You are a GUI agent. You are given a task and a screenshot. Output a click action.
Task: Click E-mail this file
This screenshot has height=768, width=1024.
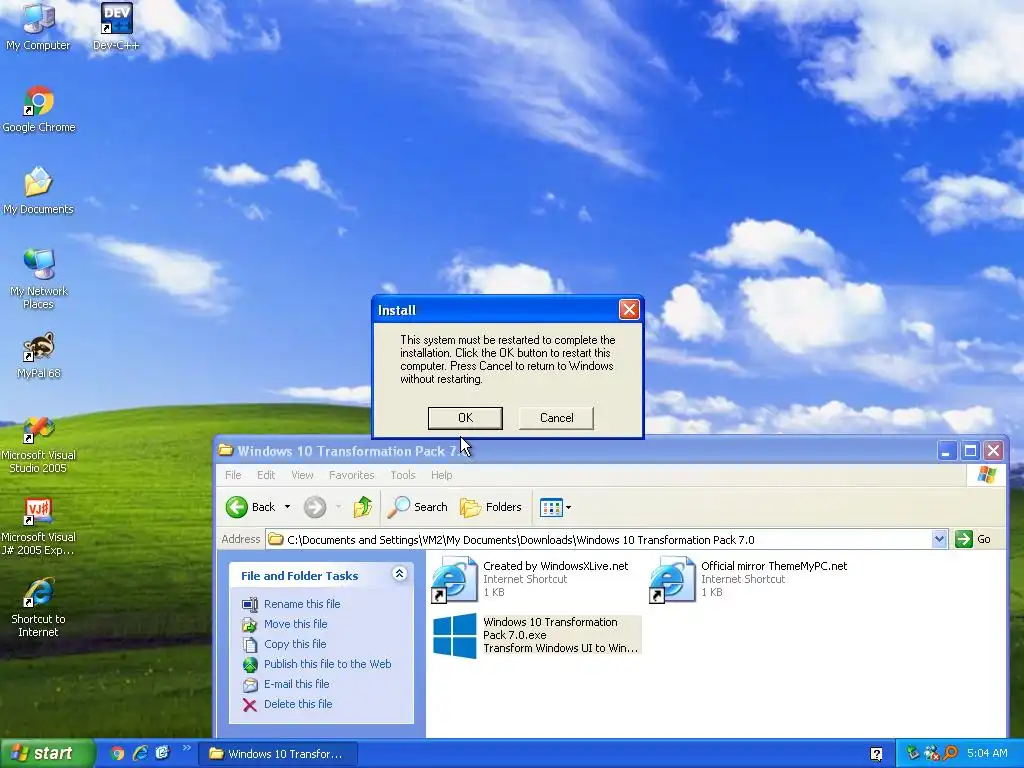[x=286, y=684]
